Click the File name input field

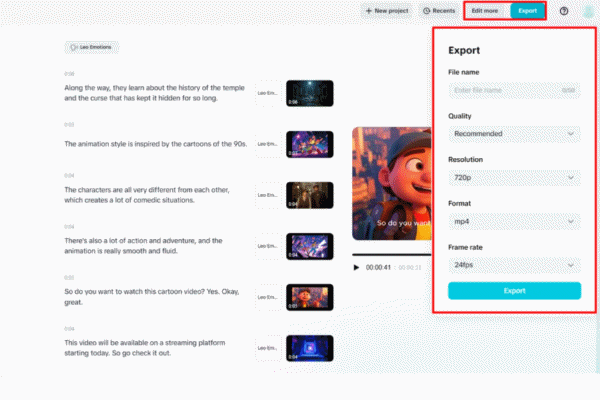[514, 91]
